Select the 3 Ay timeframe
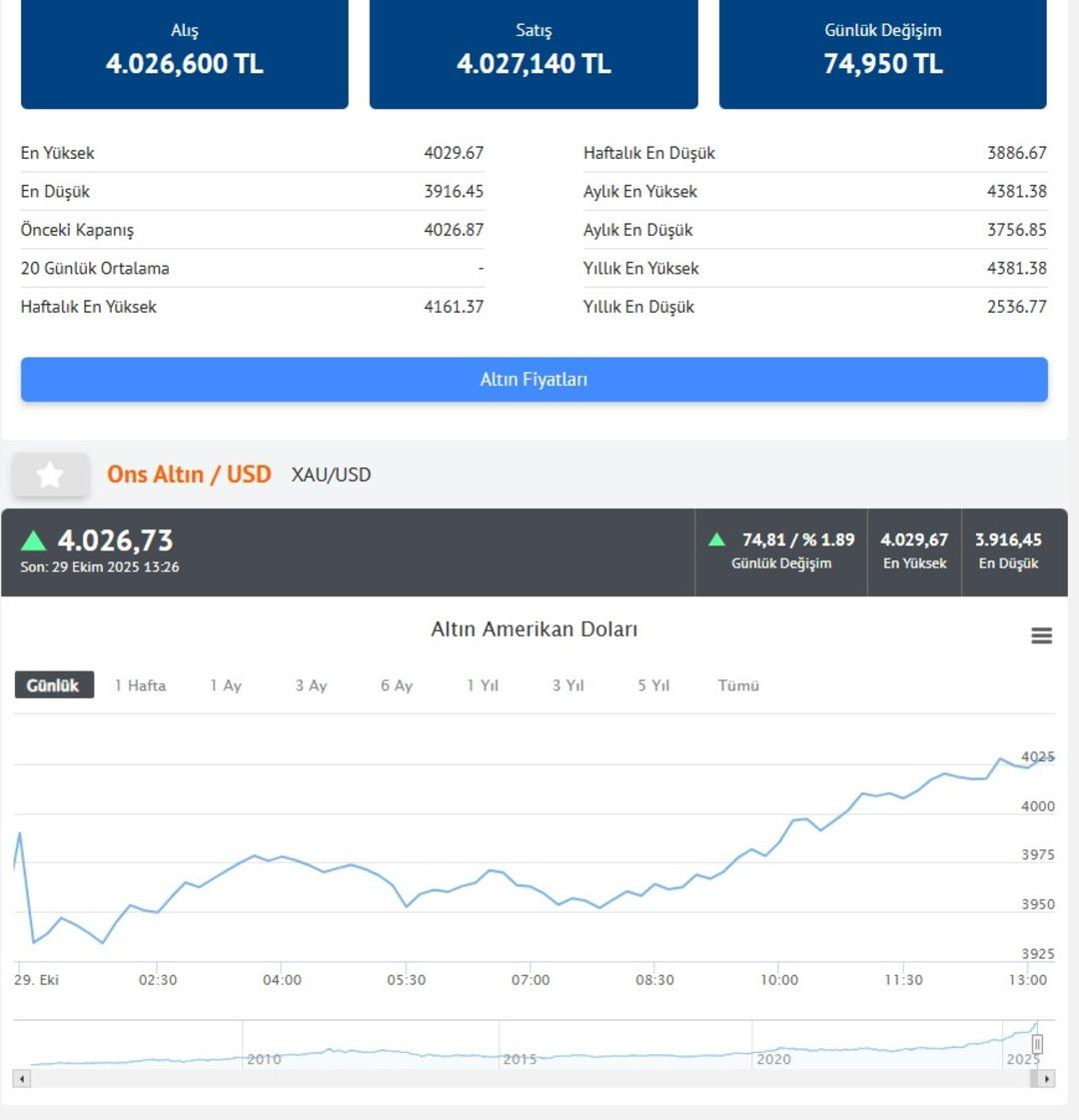The image size is (1079, 1120). pos(309,685)
